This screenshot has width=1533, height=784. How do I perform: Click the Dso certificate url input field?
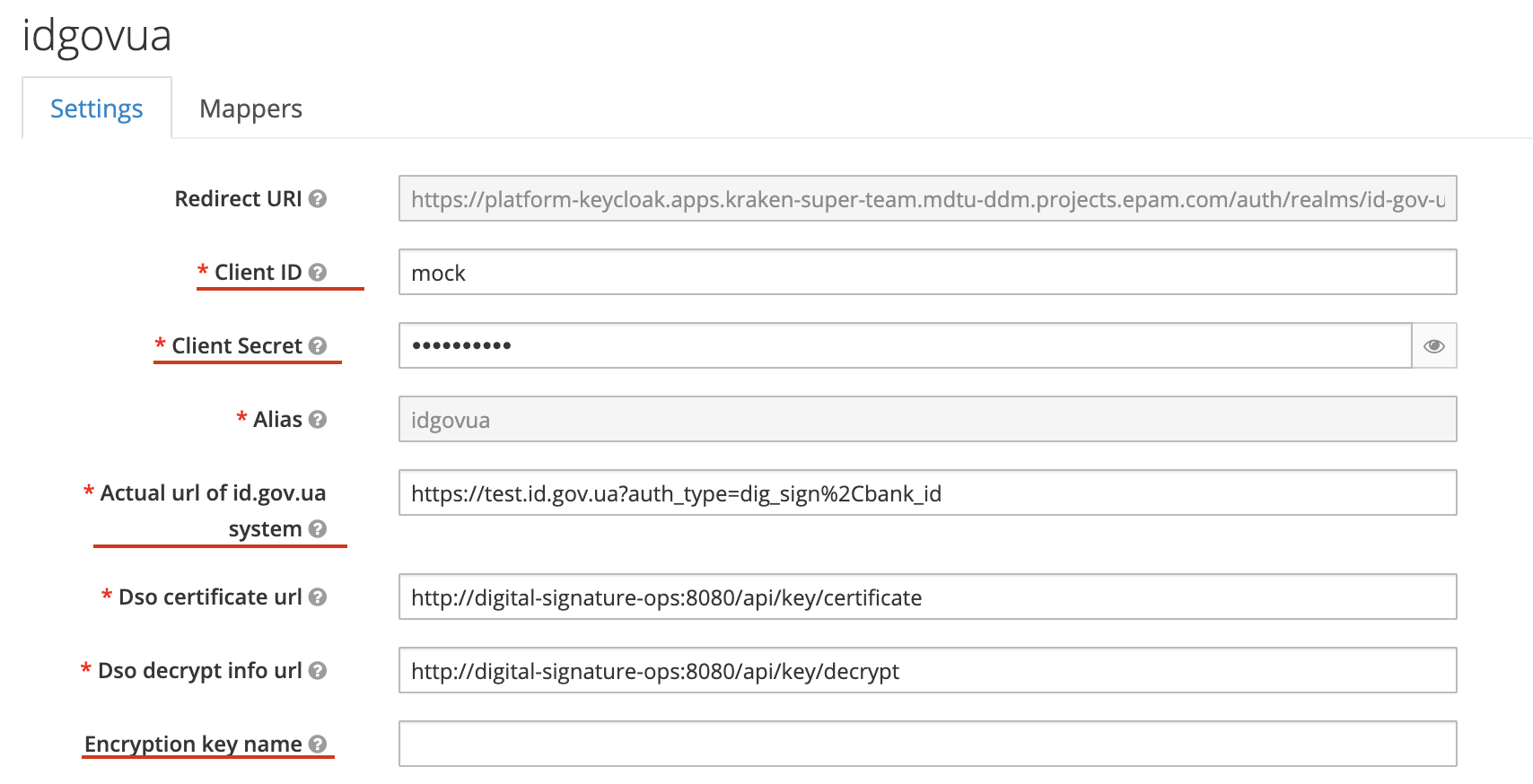point(926,597)
